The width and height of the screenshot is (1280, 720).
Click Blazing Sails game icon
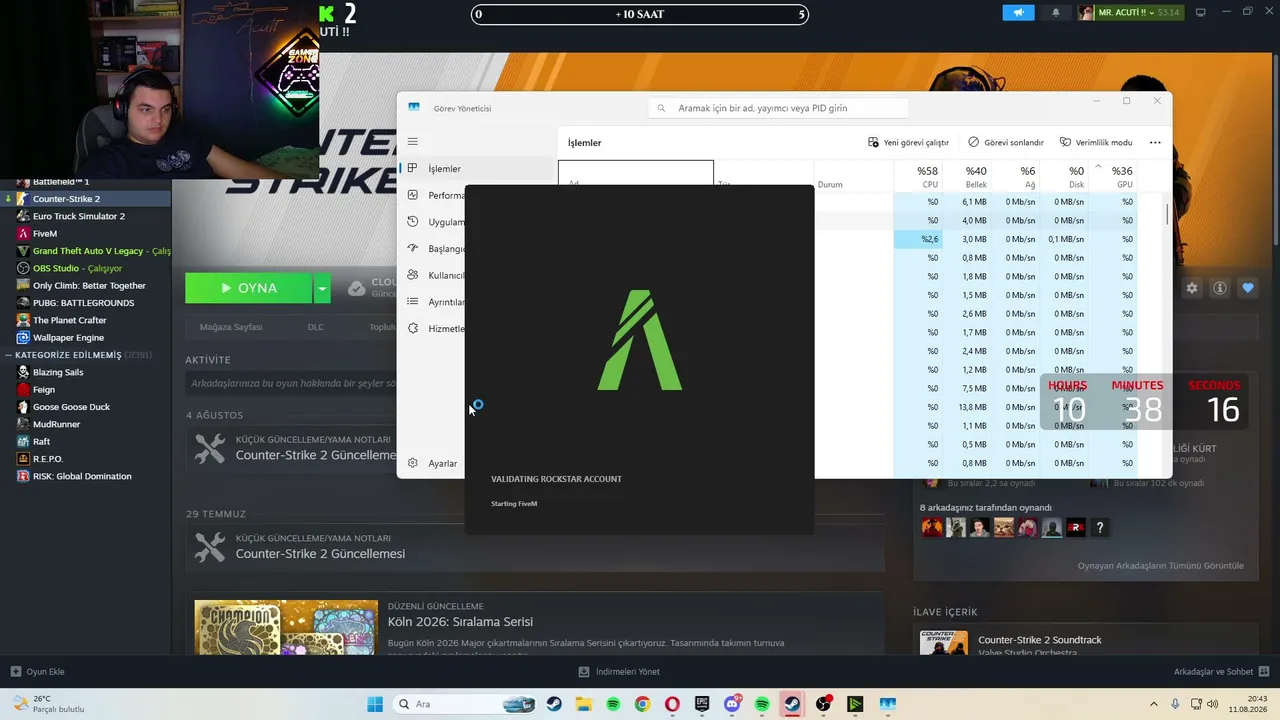point(23,372)
